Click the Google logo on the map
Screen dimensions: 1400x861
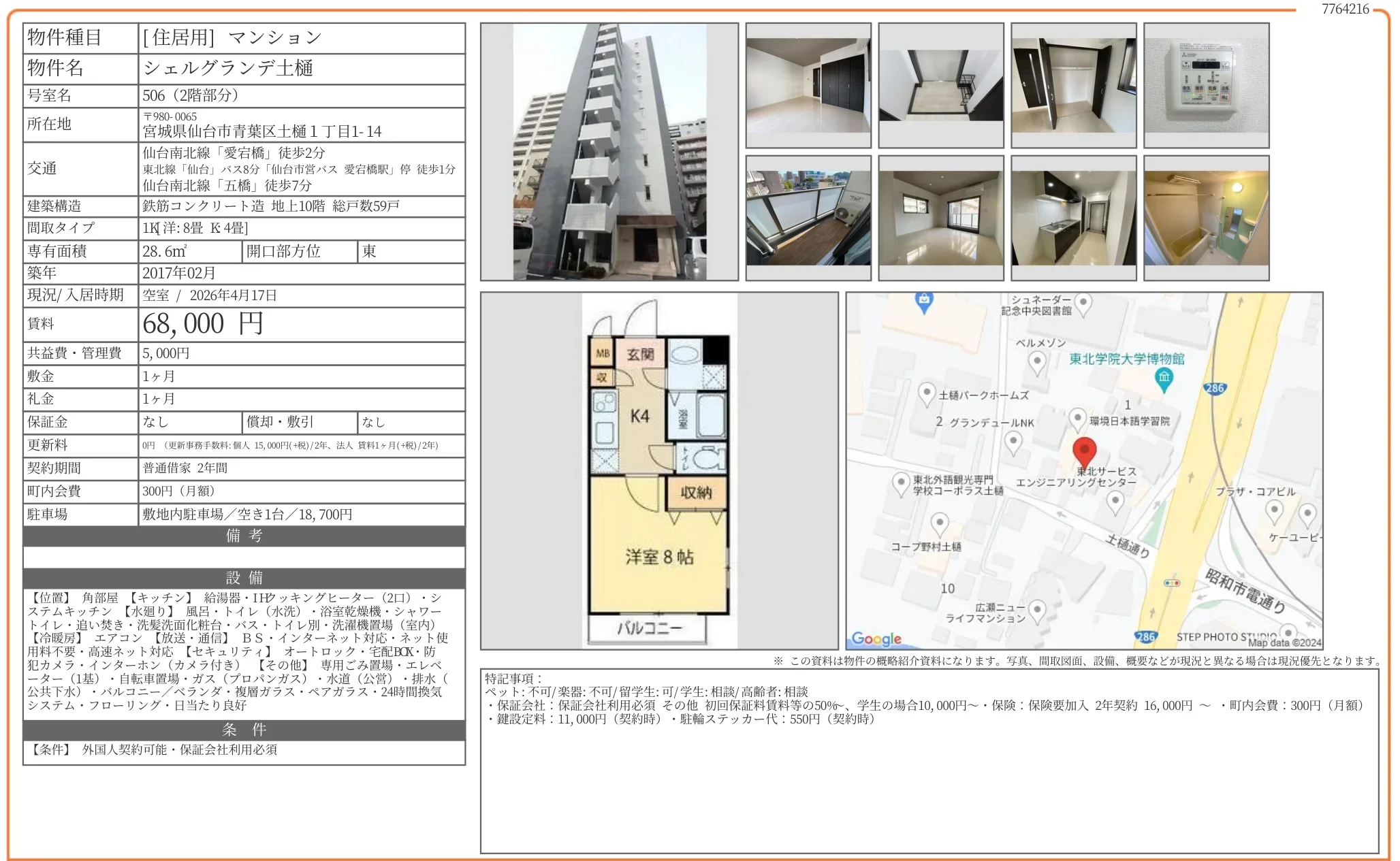click(876, 638)
